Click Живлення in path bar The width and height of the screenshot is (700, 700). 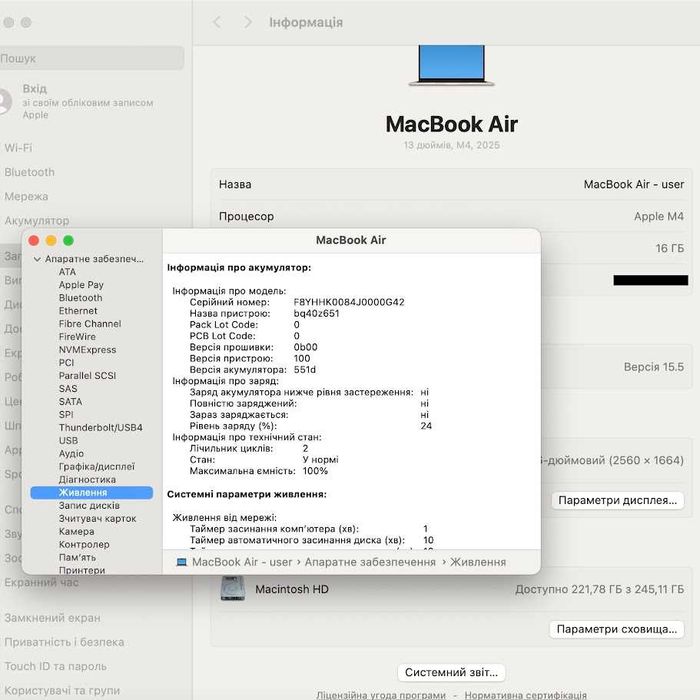coord(478,562)
